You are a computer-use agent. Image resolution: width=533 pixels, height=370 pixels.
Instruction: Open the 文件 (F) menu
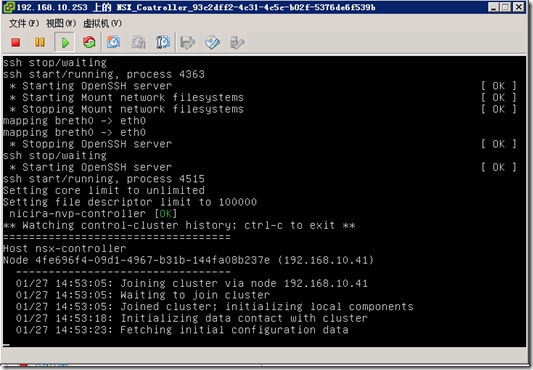(x=24, y=23)
